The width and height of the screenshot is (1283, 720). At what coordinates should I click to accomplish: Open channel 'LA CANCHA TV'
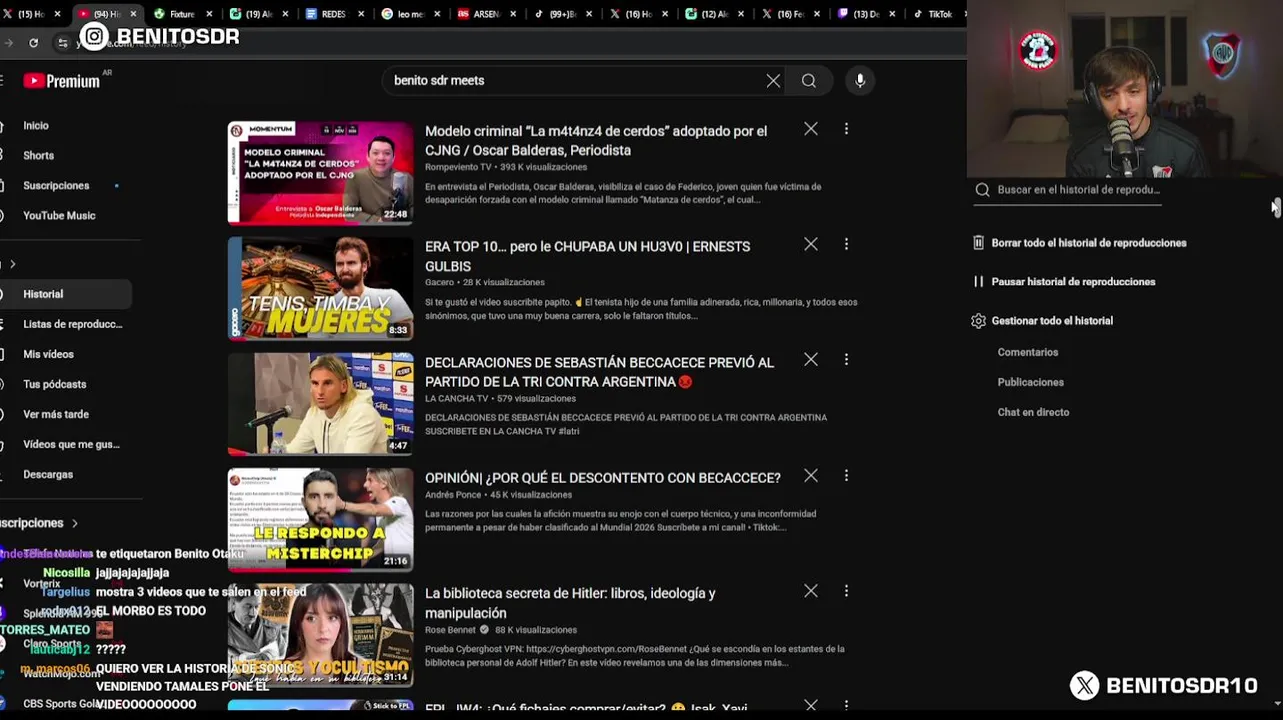(457, 398)
